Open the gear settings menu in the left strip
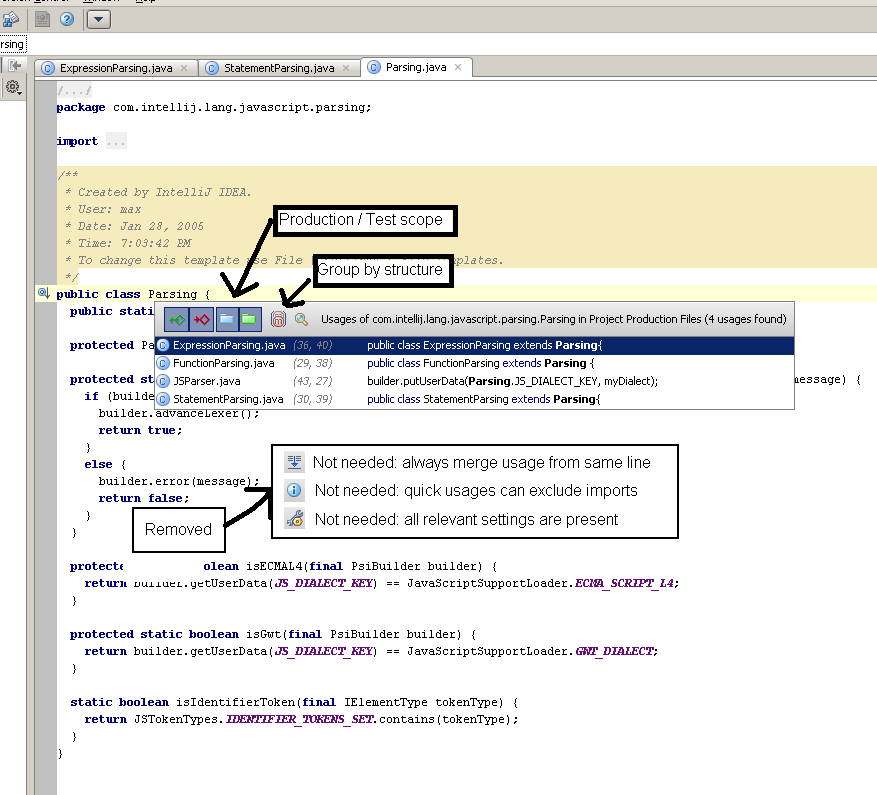This screenshot has height=795, width=877. [x=13, y=87]
